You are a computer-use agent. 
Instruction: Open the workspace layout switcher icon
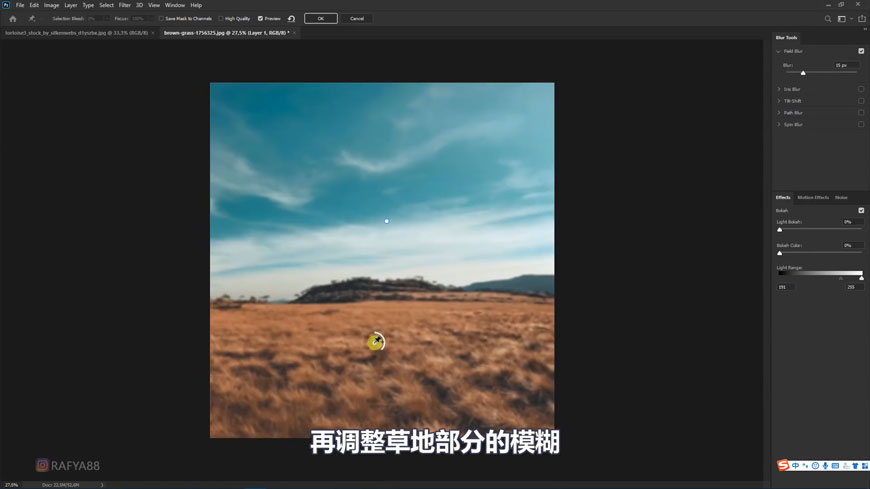pyautogui.click(x=842, y=18)
